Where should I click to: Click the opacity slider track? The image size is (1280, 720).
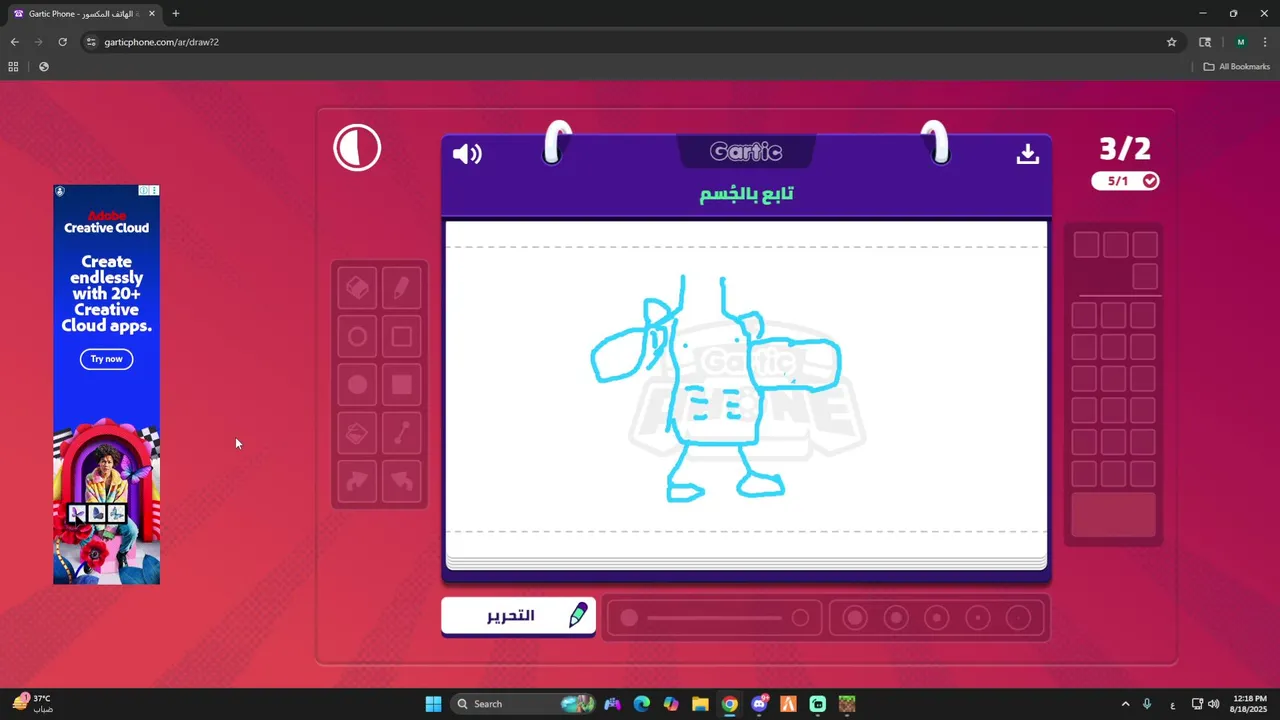click(714, 618)
